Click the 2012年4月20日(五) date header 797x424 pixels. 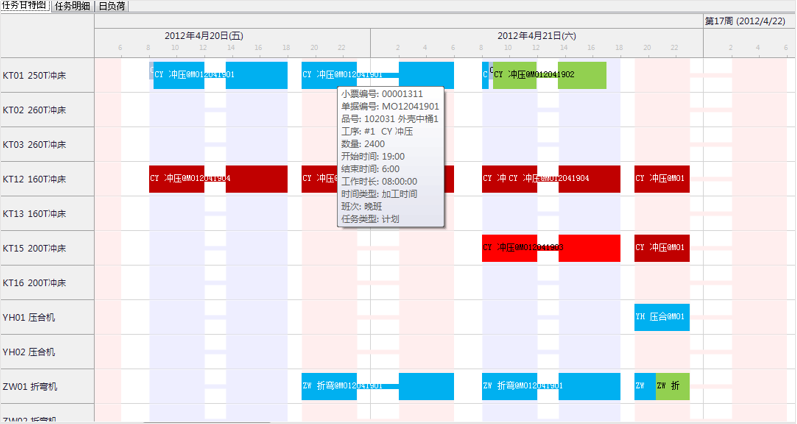[x=204, y=35]
